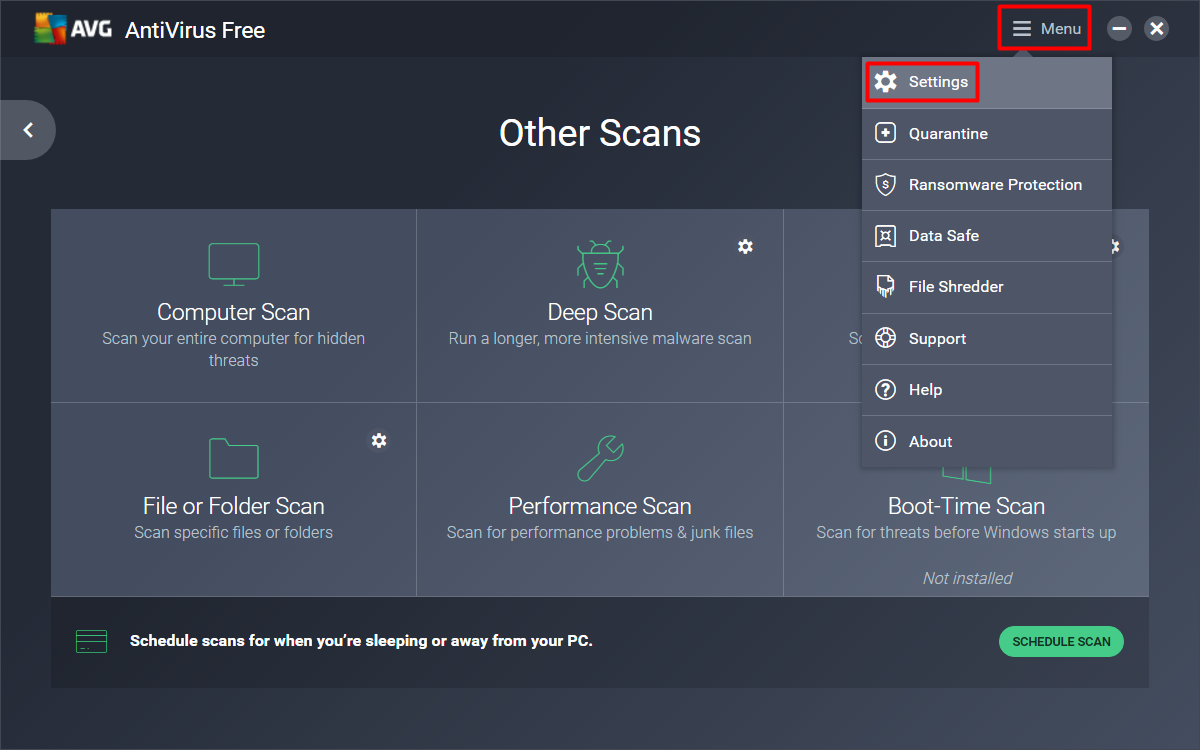Screen dimensions: 1200x750
Task: Go back using the left arrow button
Action: point(28,130)
